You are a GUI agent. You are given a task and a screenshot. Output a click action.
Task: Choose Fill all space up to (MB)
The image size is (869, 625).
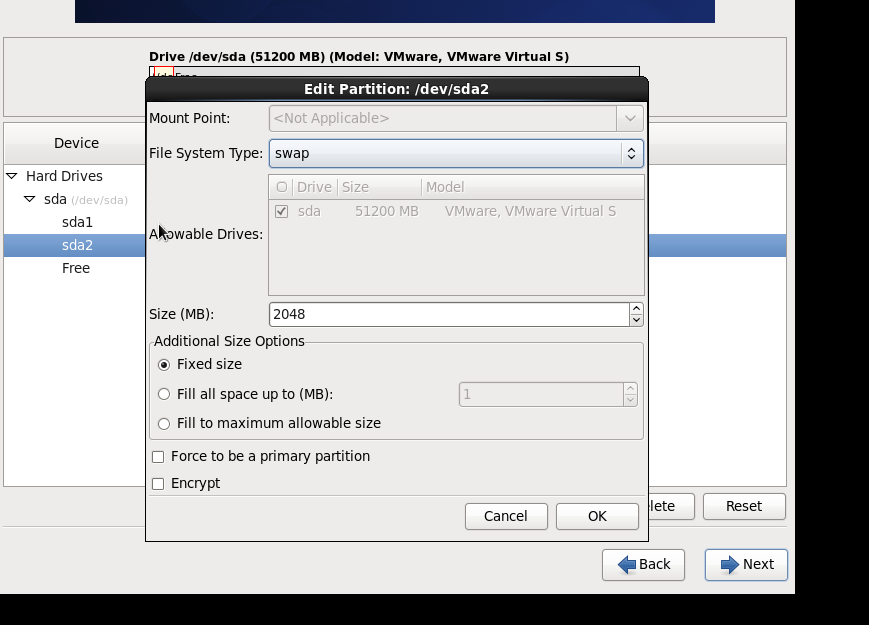[163, 395]
